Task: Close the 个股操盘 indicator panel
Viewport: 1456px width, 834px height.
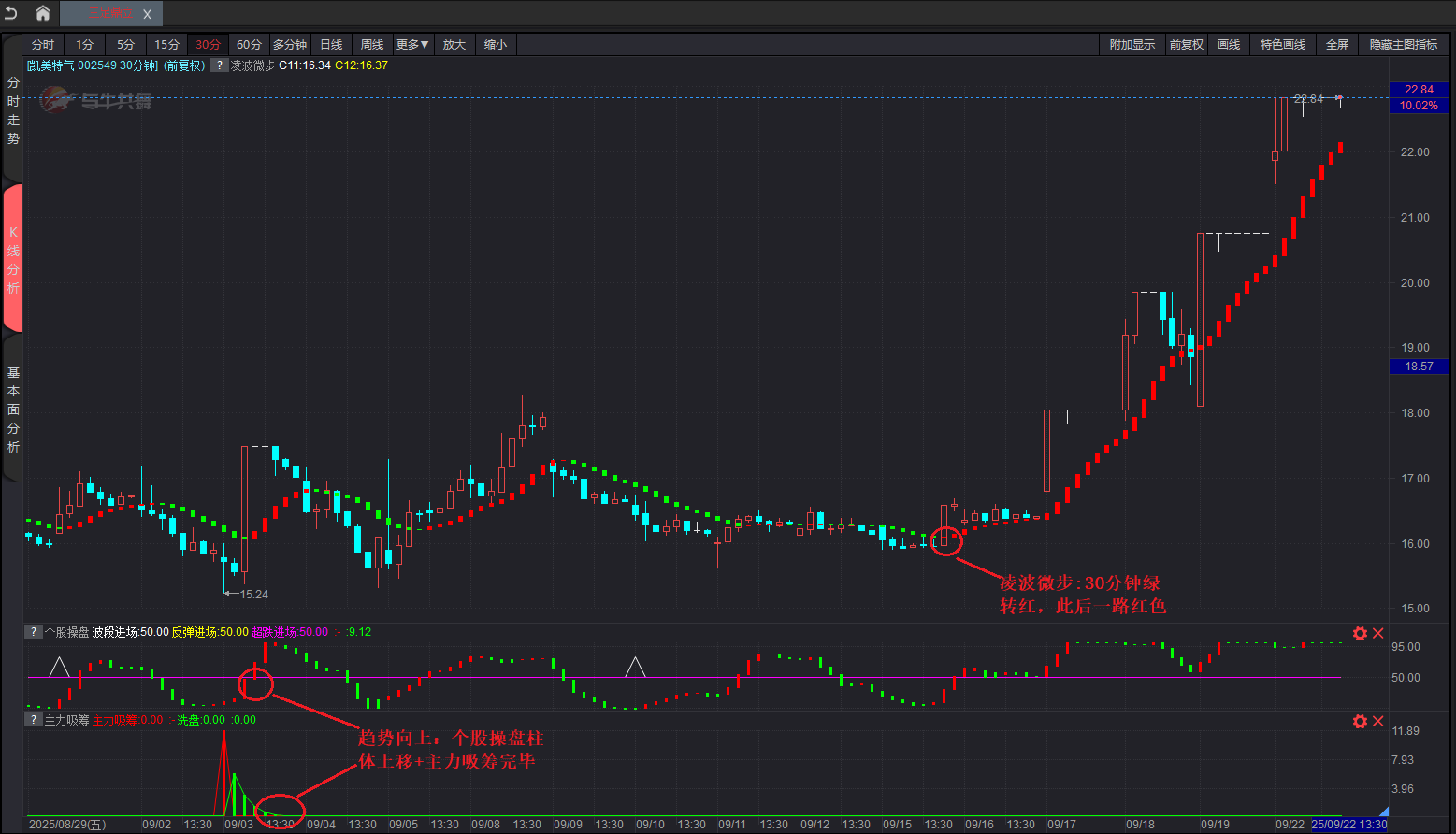Action: pyautogui.click(x=1377, y=633)
